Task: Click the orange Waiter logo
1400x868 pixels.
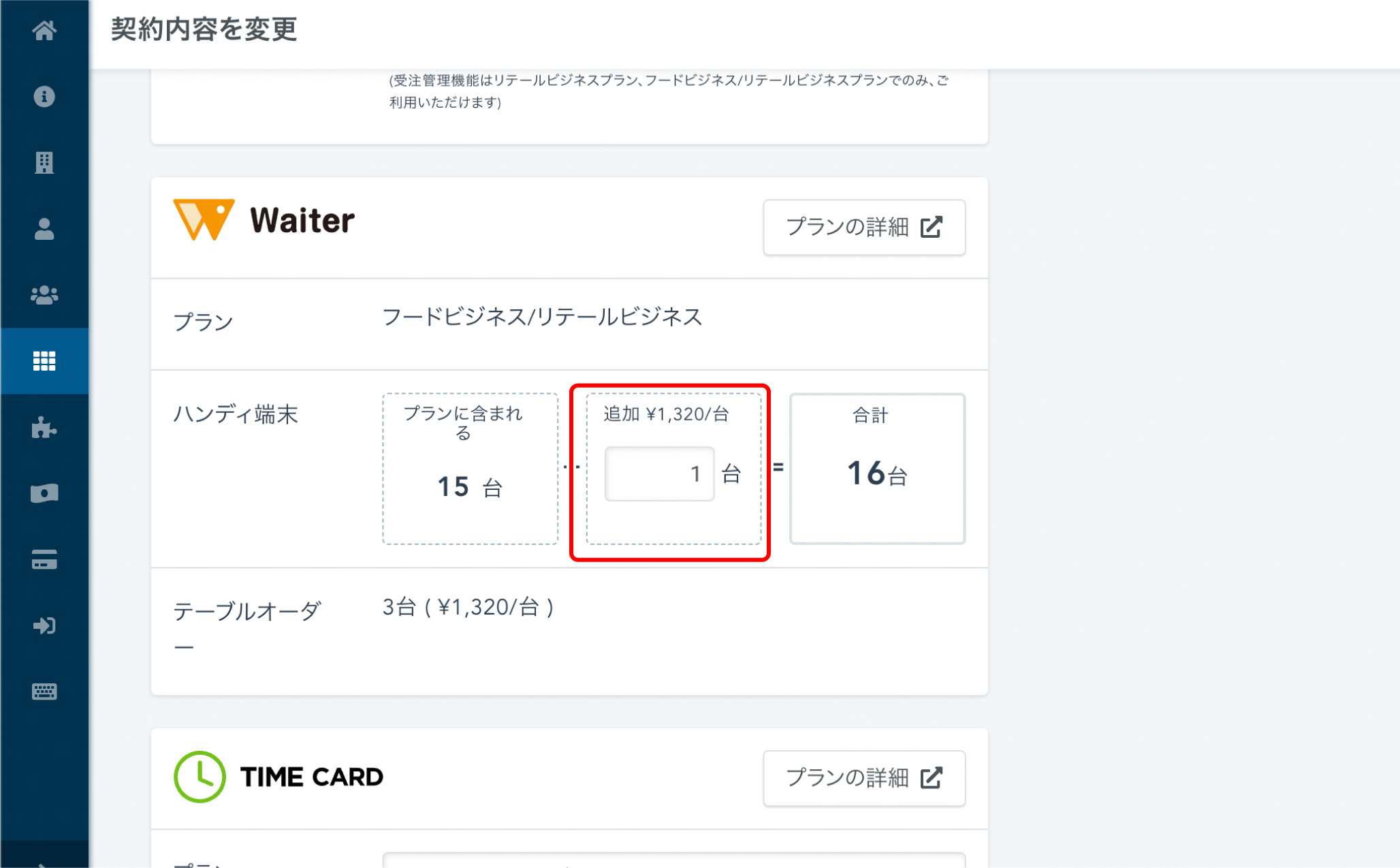Action: tap(204, 219)
